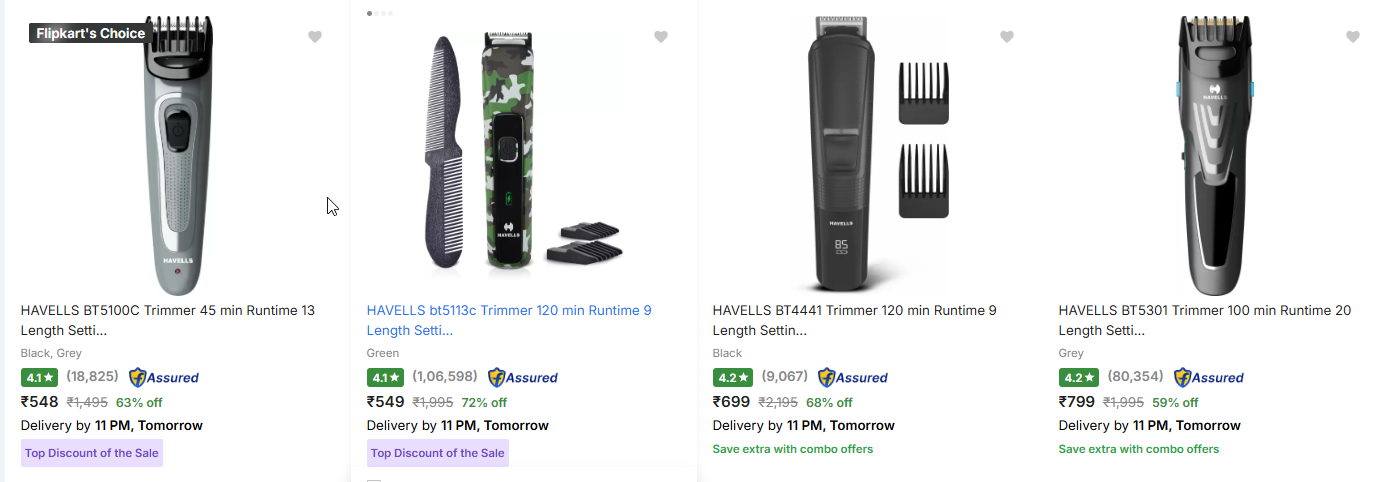Open HAVELLS BT5301 Trimmer title link
This screenshot has height=482, width=1386.
point(1205,320)
